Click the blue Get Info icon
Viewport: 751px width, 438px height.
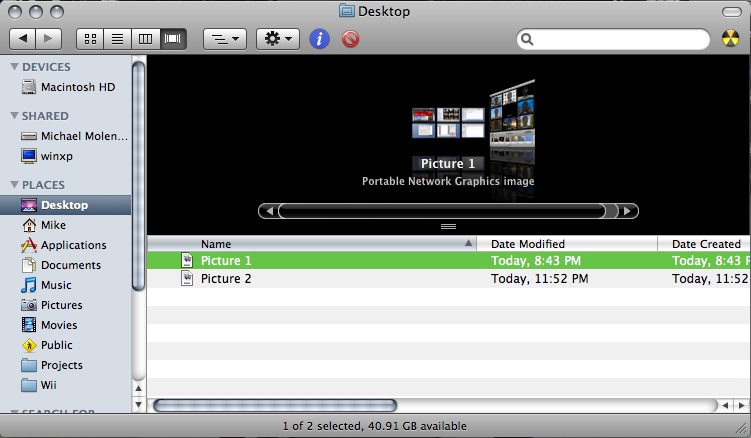tap(320, 39)
